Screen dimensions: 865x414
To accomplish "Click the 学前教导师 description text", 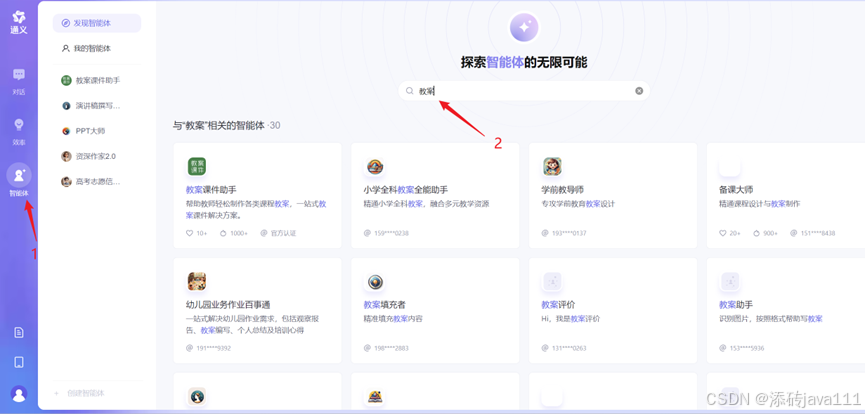I will [578, 204].
